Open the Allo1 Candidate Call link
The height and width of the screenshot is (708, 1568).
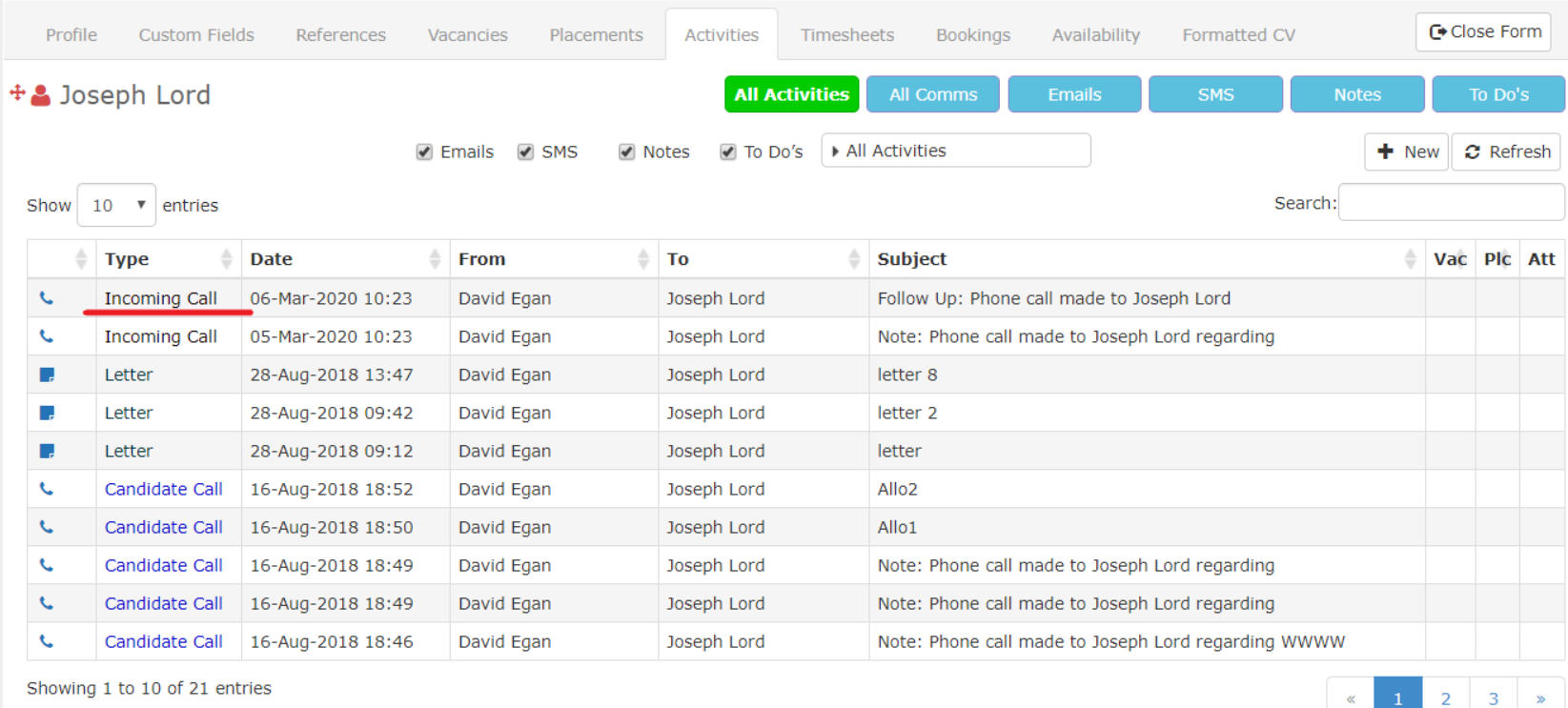[164, 527]
